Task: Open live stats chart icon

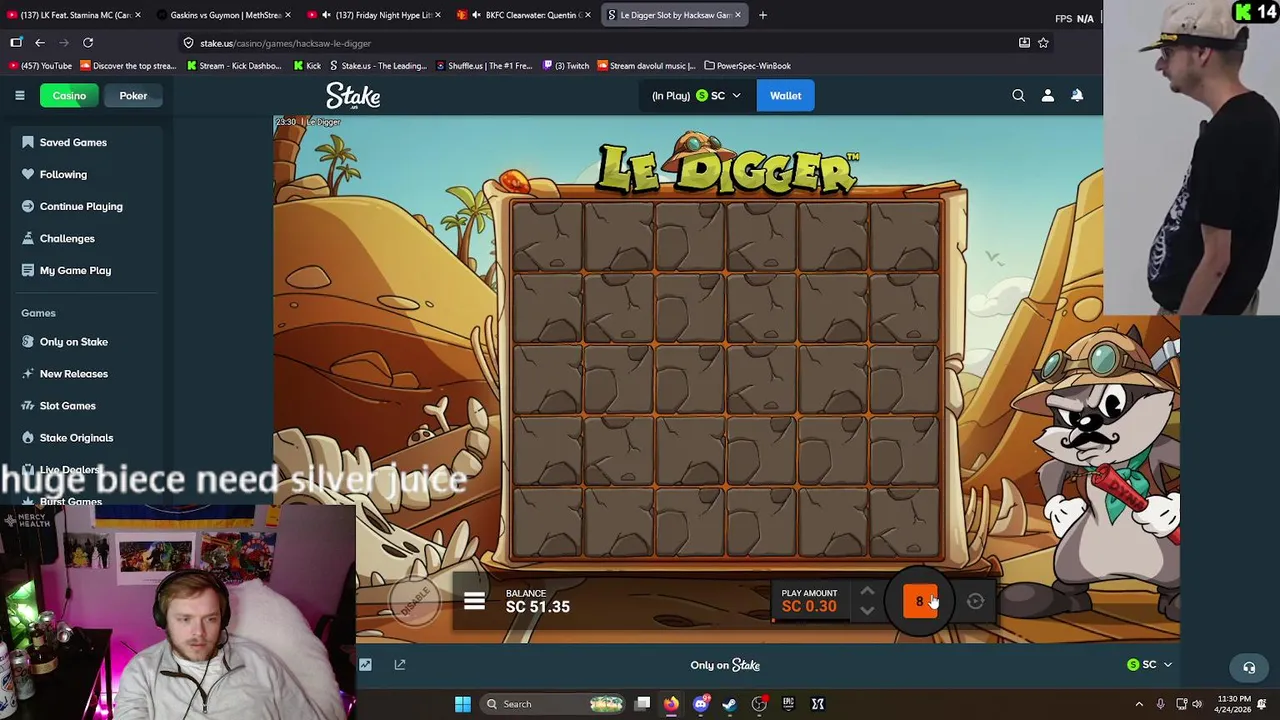Action: click(365, 664)
